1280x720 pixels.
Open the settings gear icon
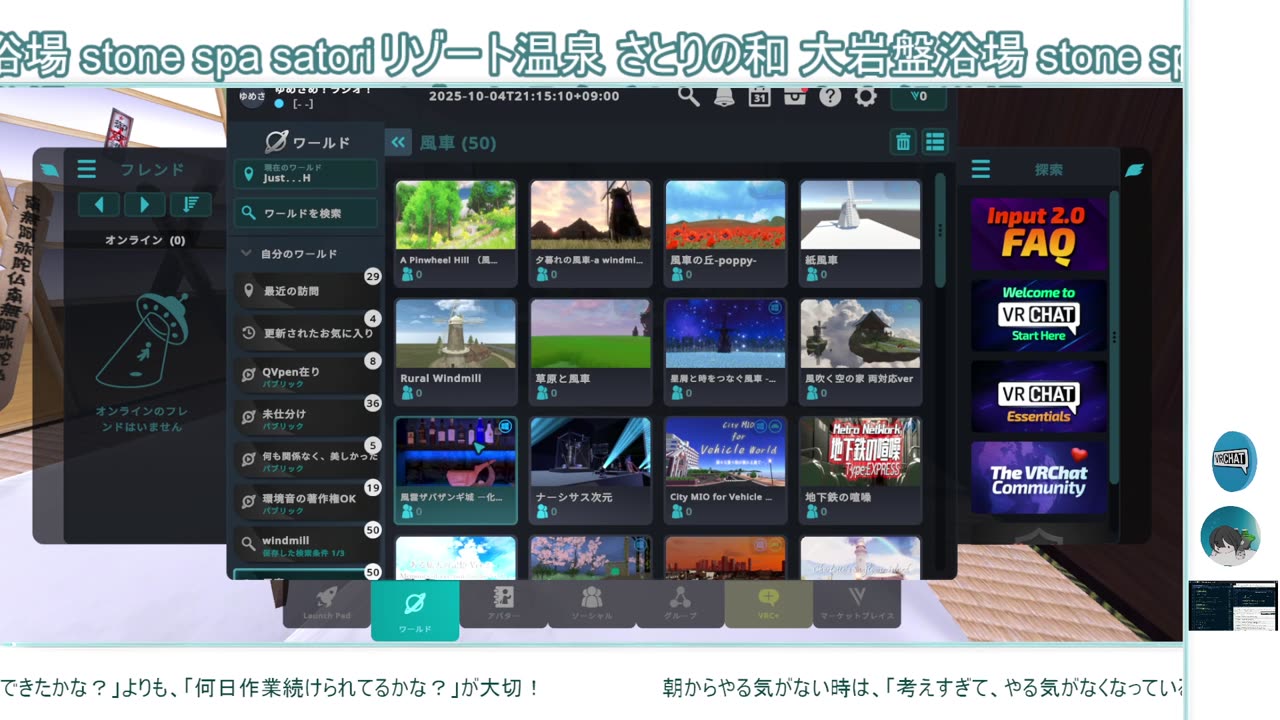point(866,96)
